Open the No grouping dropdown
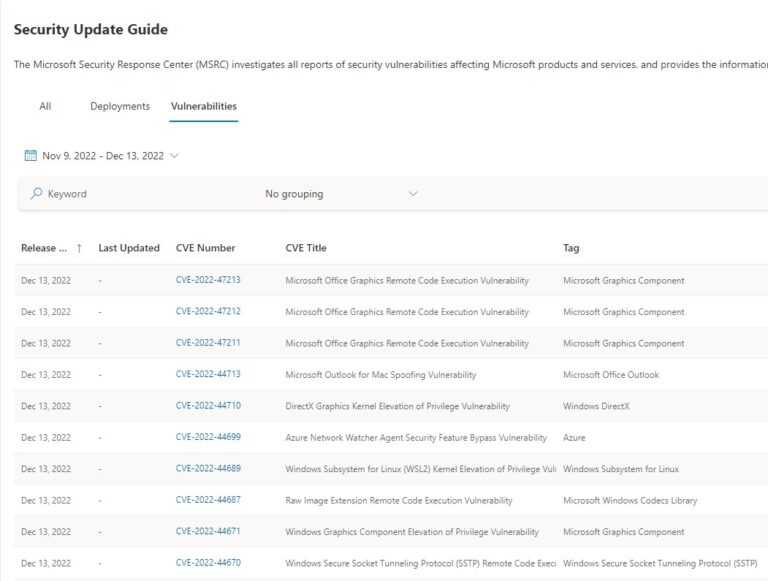 [x=340, y=194]
